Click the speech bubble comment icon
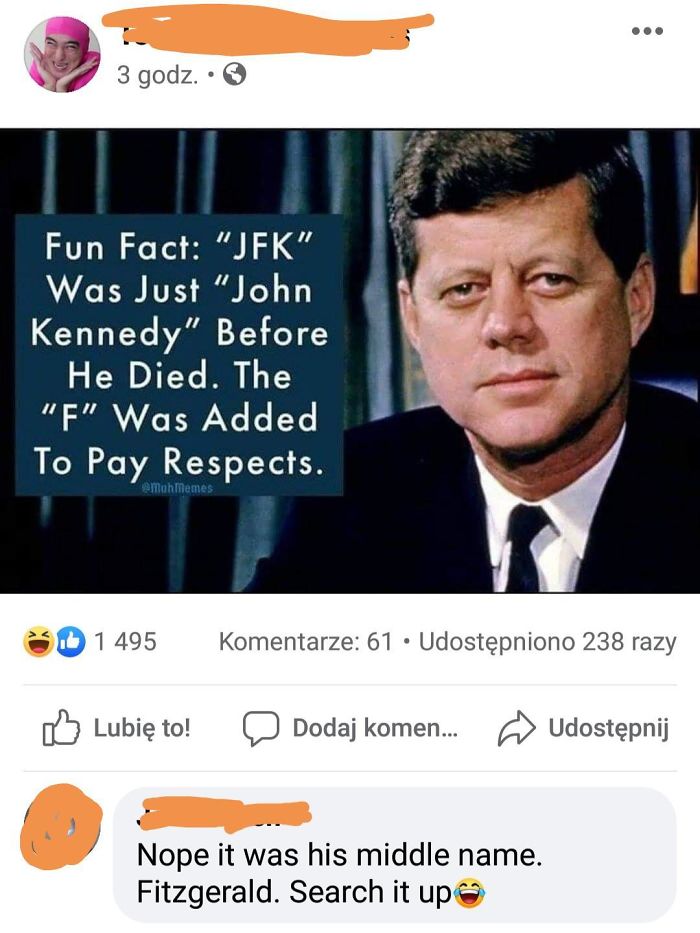 pyautogui.click(x=261, y=728)
